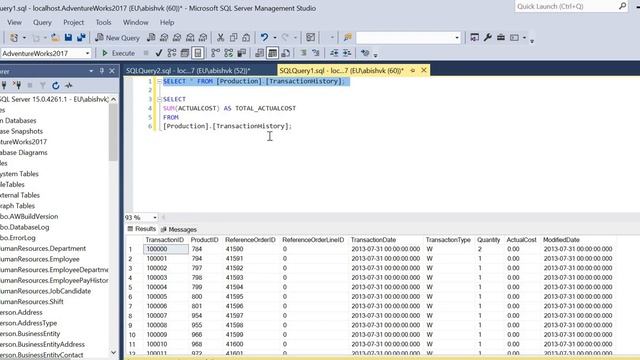This screenshot has height=360, width=640.
Task: Open the Toolbox briefcase icon
Action: (501, 38)
